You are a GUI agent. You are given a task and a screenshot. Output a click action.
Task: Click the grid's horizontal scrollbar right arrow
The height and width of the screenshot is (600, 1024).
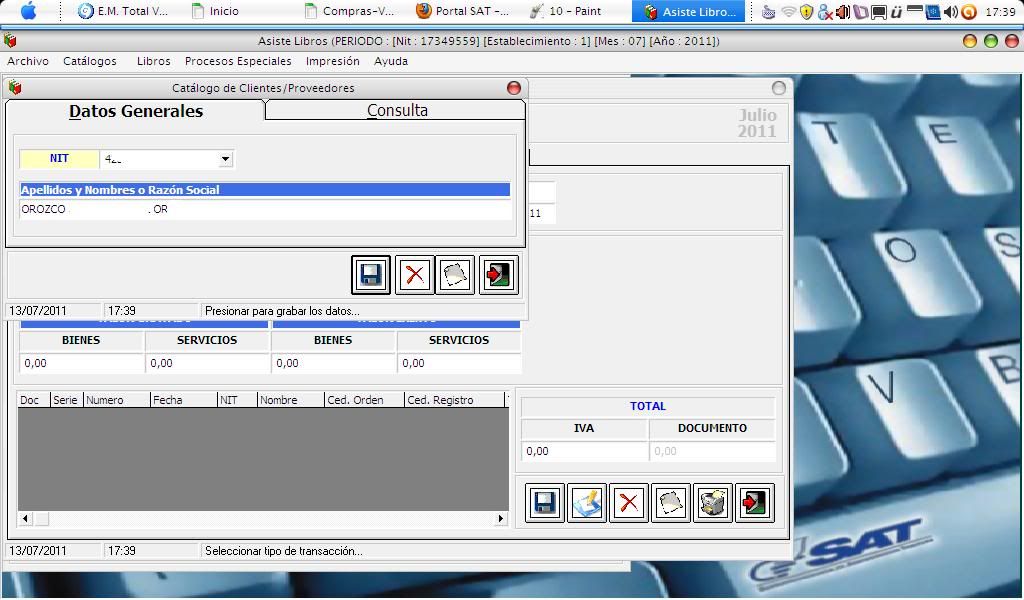pyautogui.click(x=501, y=518)
